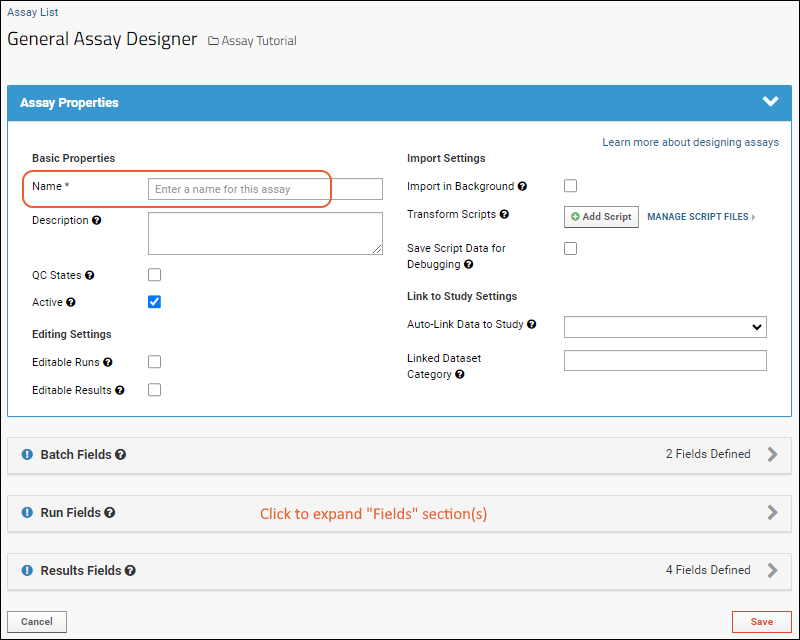This screenshot has width=800, height=640.
Task: Open the Auto-Link Data to Study dropdown
Action: pyautogui.click(x=665, y=327)
